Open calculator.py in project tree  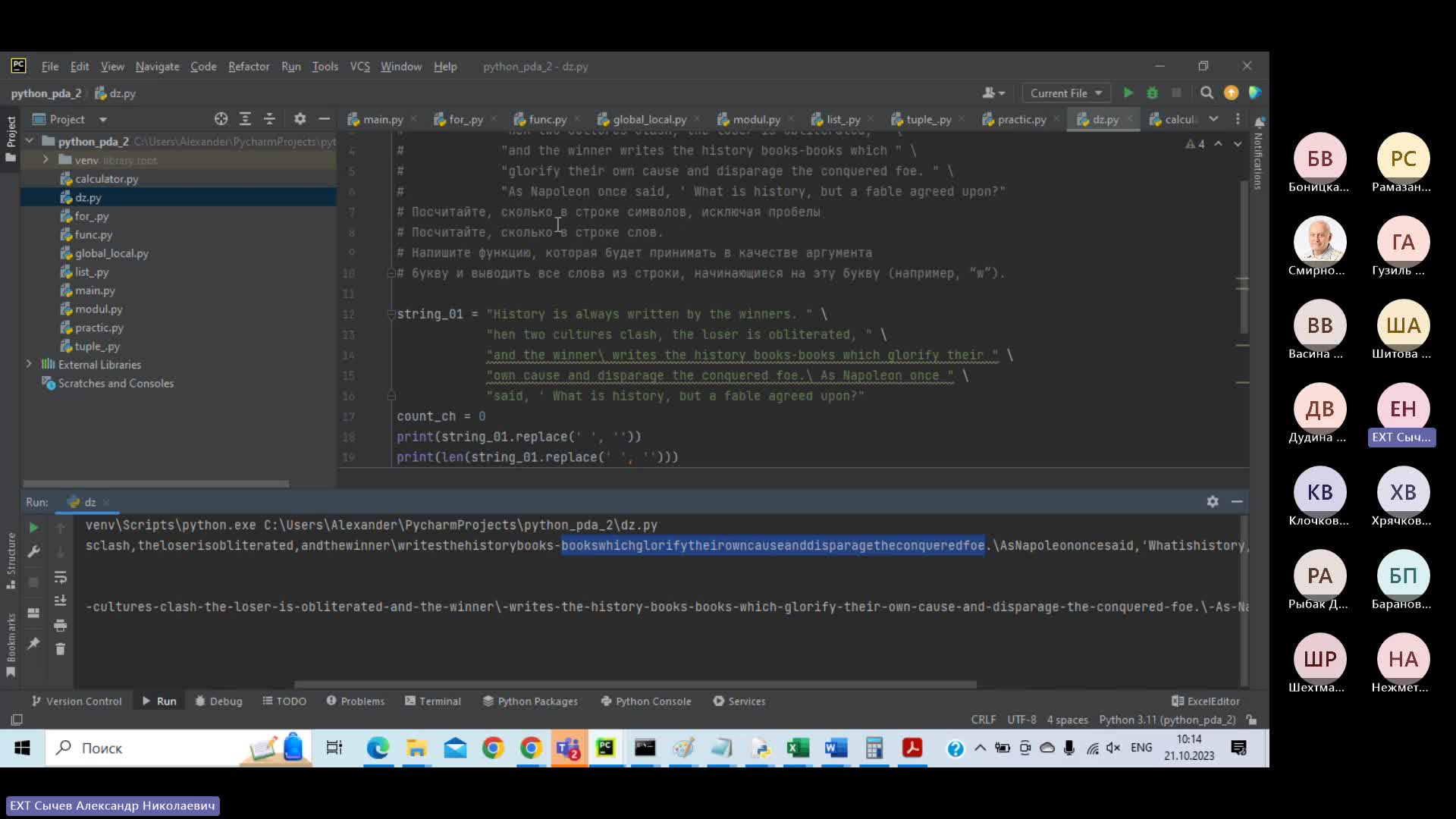click(106, 179)
